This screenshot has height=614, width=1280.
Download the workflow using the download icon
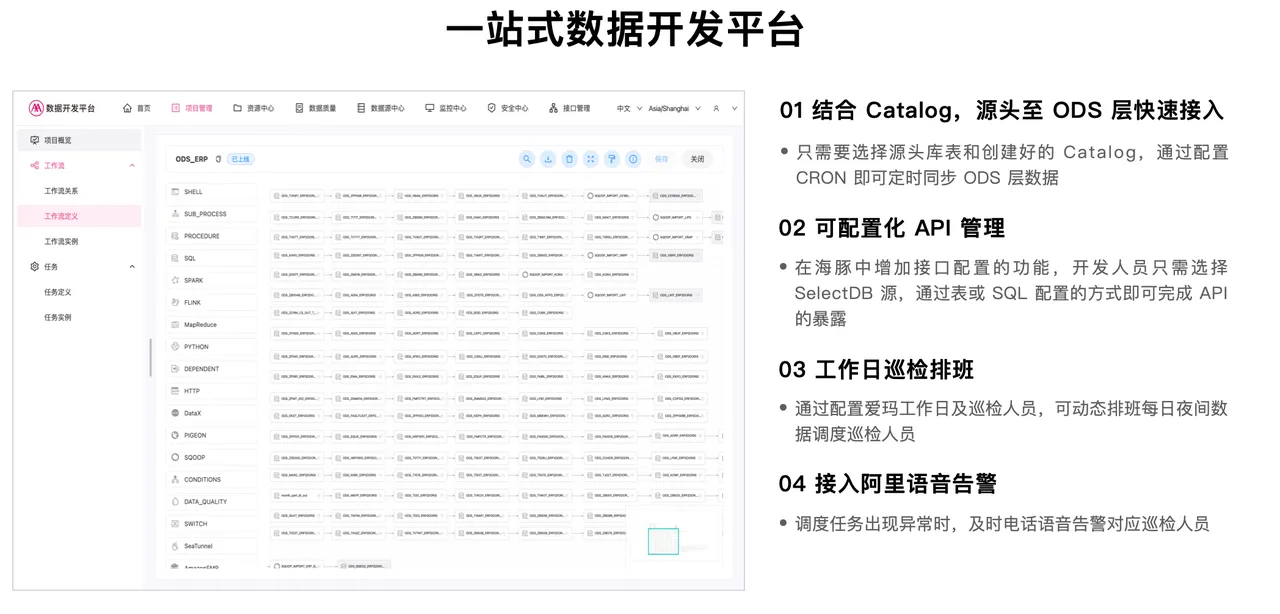[x=548, y=159]
